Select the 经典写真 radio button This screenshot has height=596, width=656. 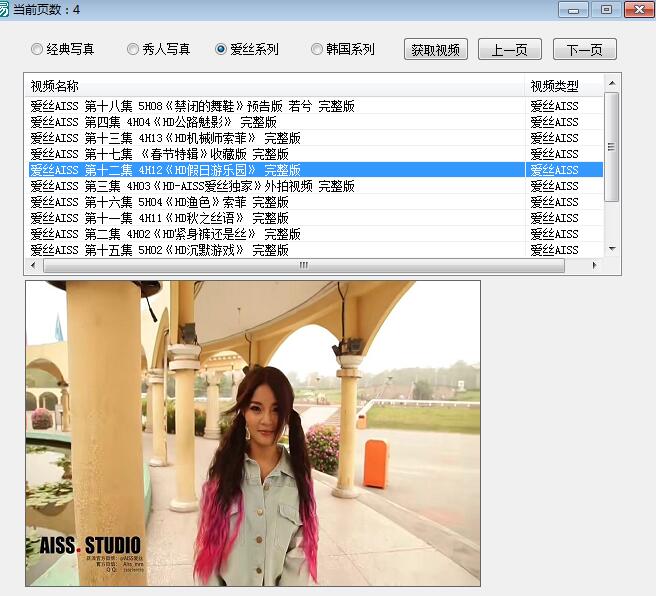62,49
